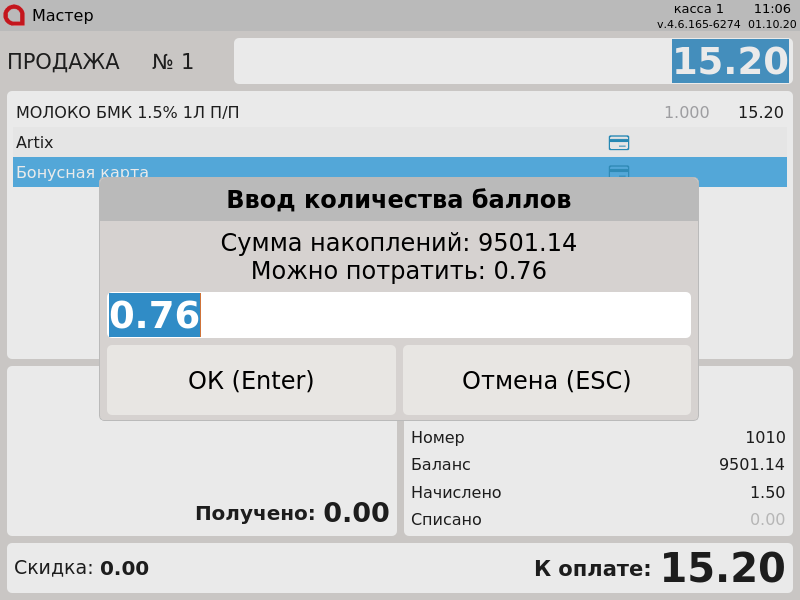The height and width of the screenshot is (600, 800).
Task: Click the Списано 0.00 row
Action: [598, 520]
